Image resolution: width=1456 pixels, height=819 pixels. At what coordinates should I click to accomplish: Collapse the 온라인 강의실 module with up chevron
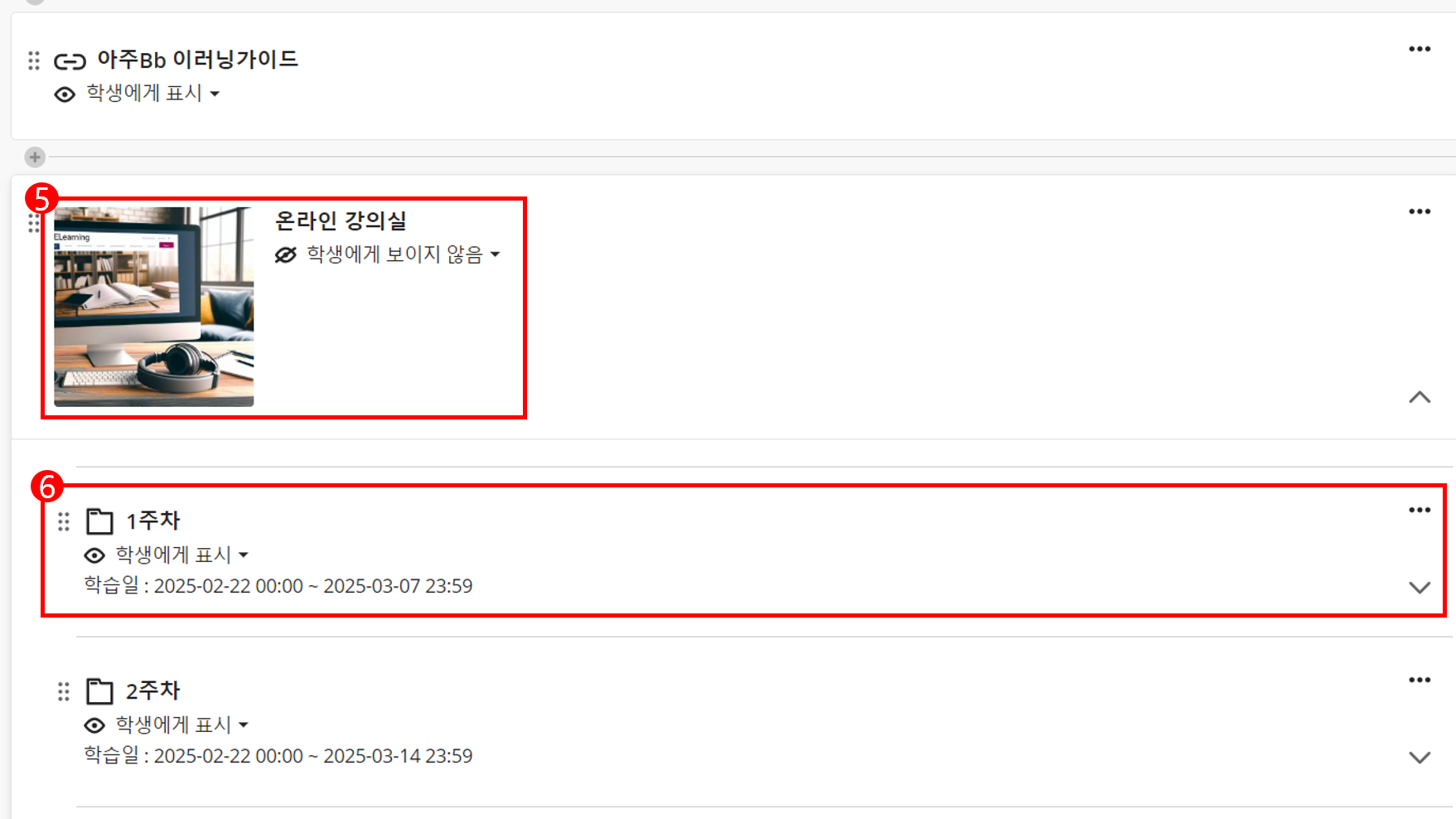[x=1420, y=397]
